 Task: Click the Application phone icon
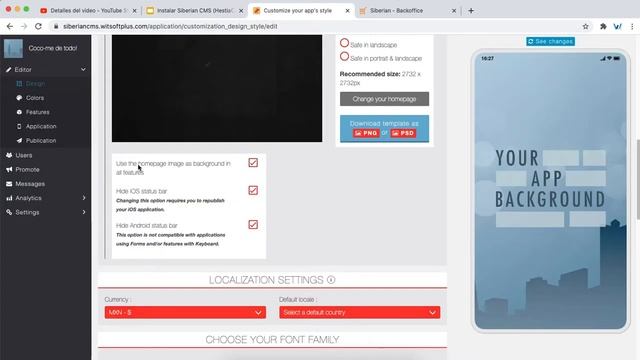pyautogui.click(x=19, y=127)
